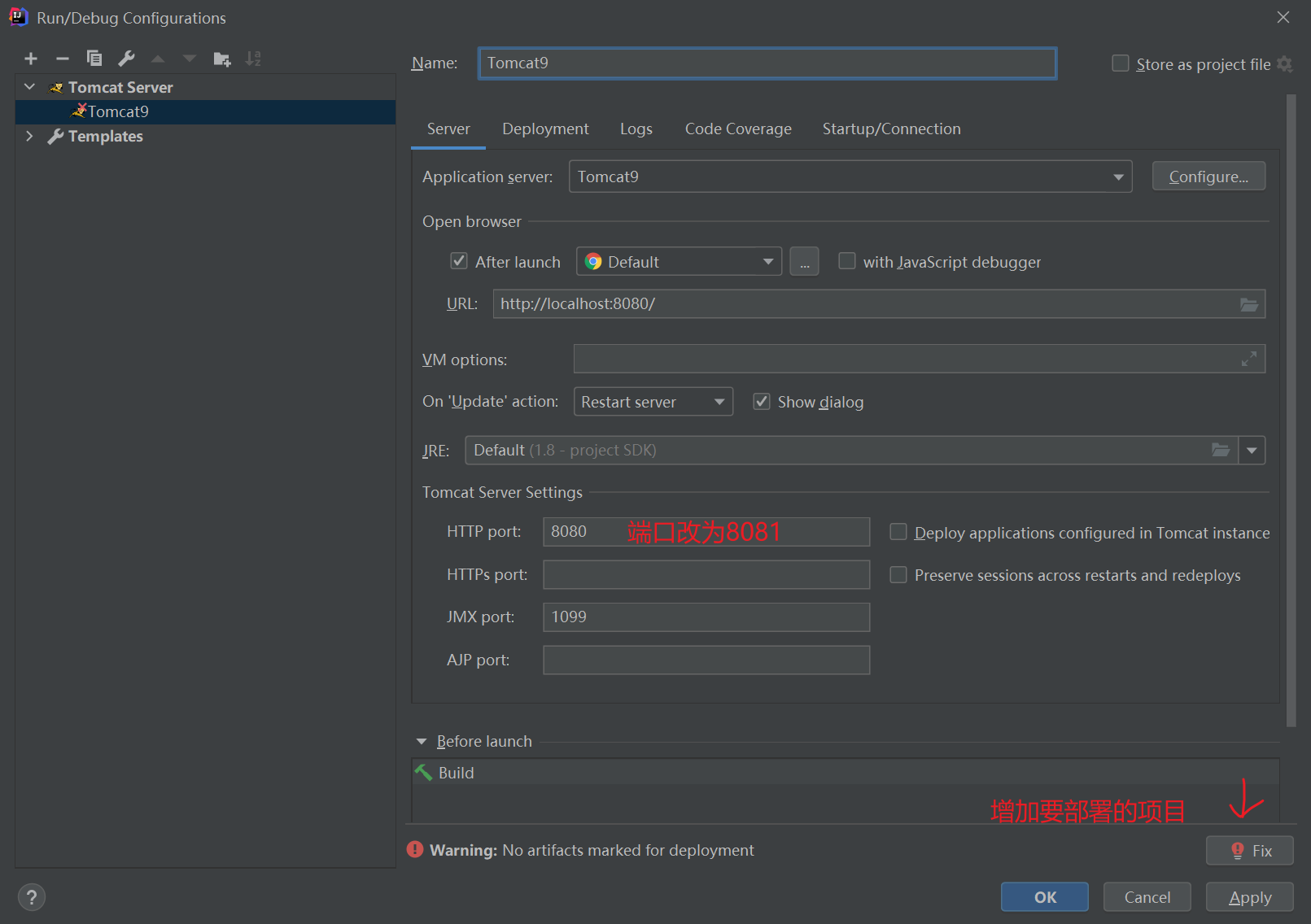Open the JRE dropdown arrow
The height and width of the screenshot is (924, 1311).
1252,450
